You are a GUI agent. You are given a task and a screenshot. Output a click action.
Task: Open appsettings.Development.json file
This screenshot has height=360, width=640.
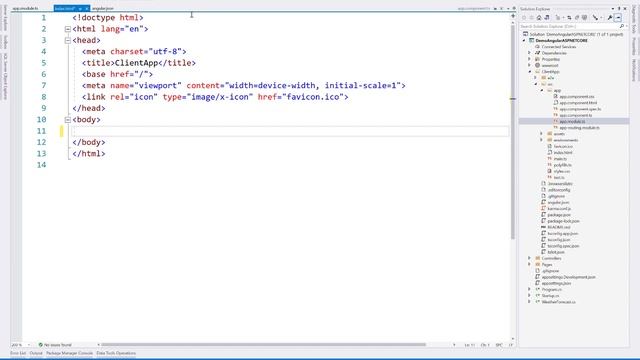[568, 277]
